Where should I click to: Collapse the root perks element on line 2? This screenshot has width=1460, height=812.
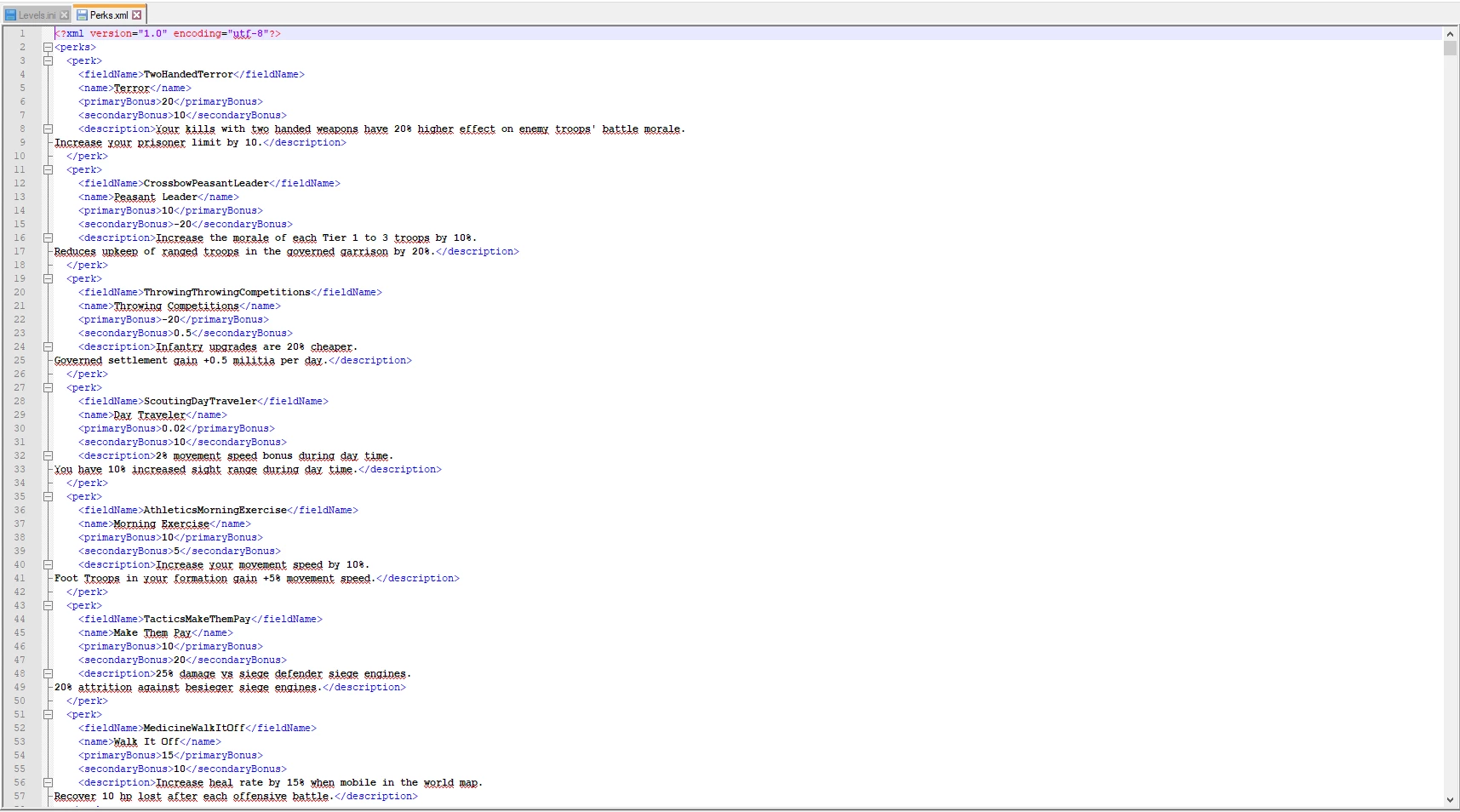[49, 48]
